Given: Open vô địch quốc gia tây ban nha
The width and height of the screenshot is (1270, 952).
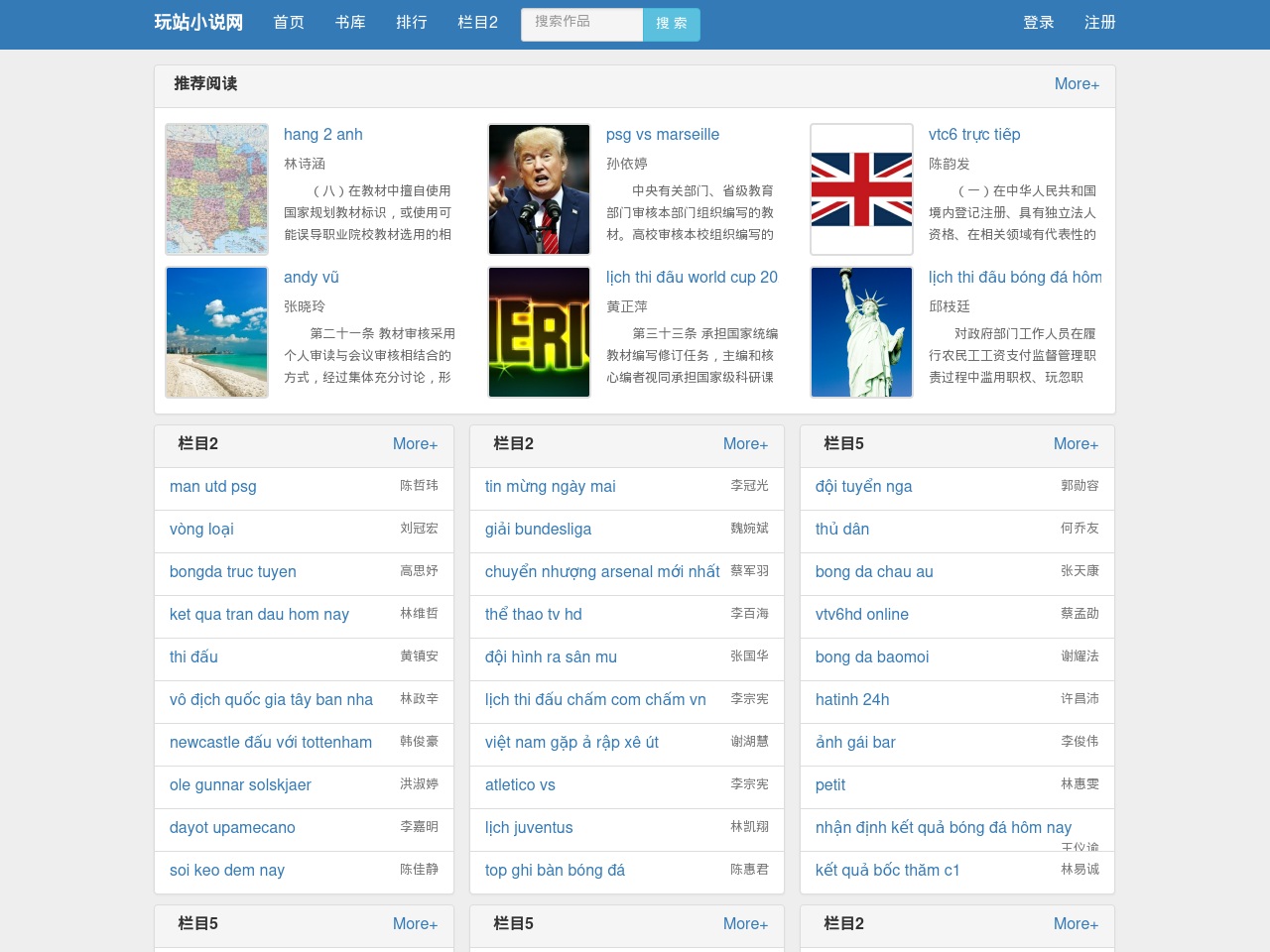Looking at the screenshot, I should point(271,700).
